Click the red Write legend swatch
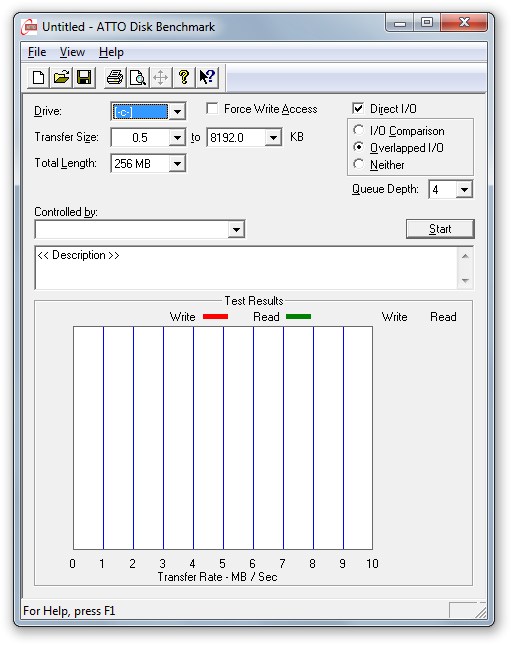The height and width of the screenshot is (646, 512). 215,316
